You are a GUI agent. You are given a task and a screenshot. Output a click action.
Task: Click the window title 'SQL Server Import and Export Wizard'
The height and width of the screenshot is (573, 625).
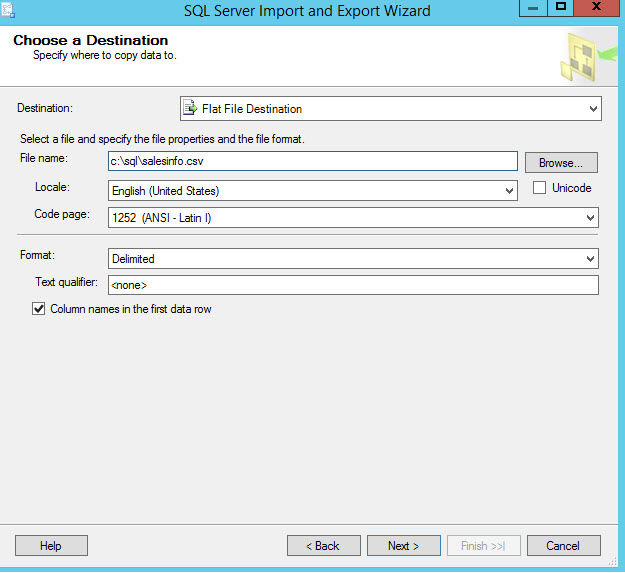pos(307,11)
